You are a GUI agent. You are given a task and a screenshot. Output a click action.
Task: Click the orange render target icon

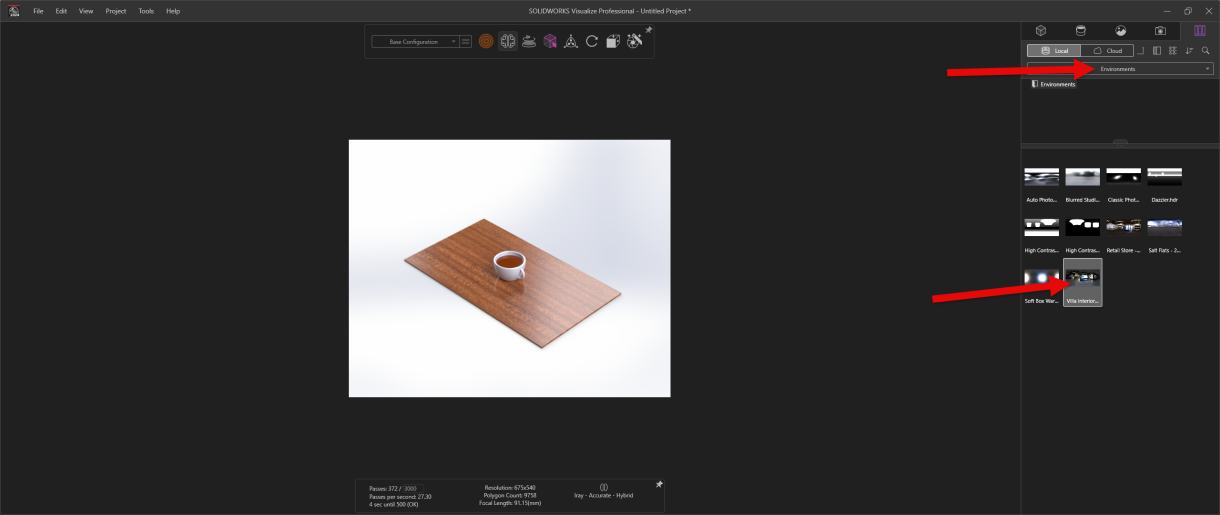coord(486,42)
